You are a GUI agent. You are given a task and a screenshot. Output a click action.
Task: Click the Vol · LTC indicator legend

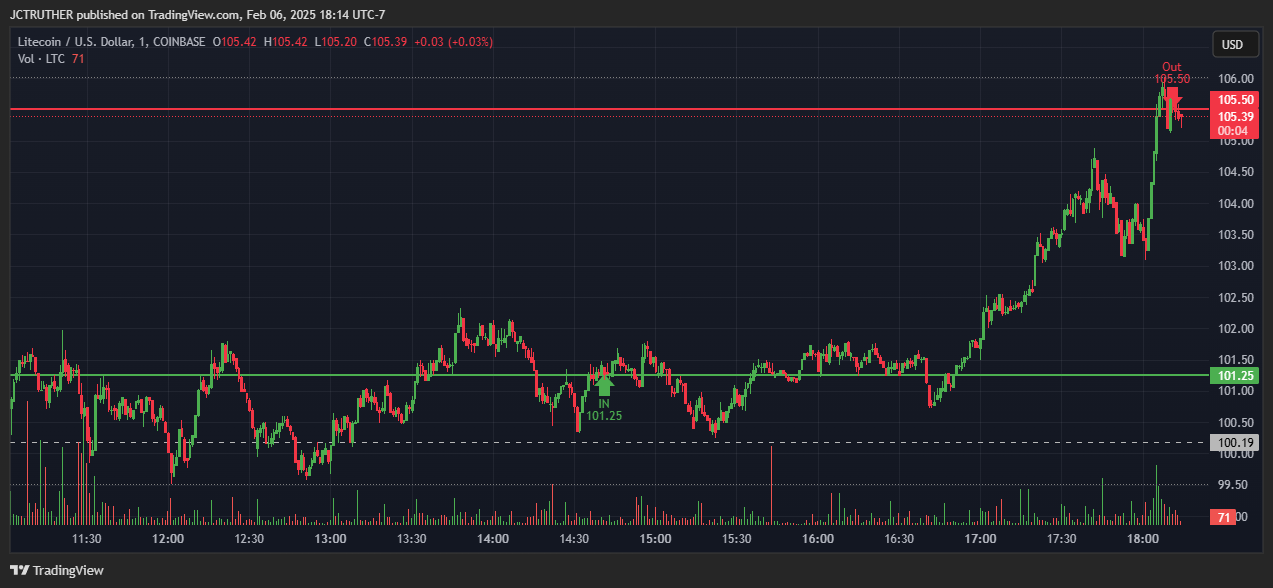41,59
